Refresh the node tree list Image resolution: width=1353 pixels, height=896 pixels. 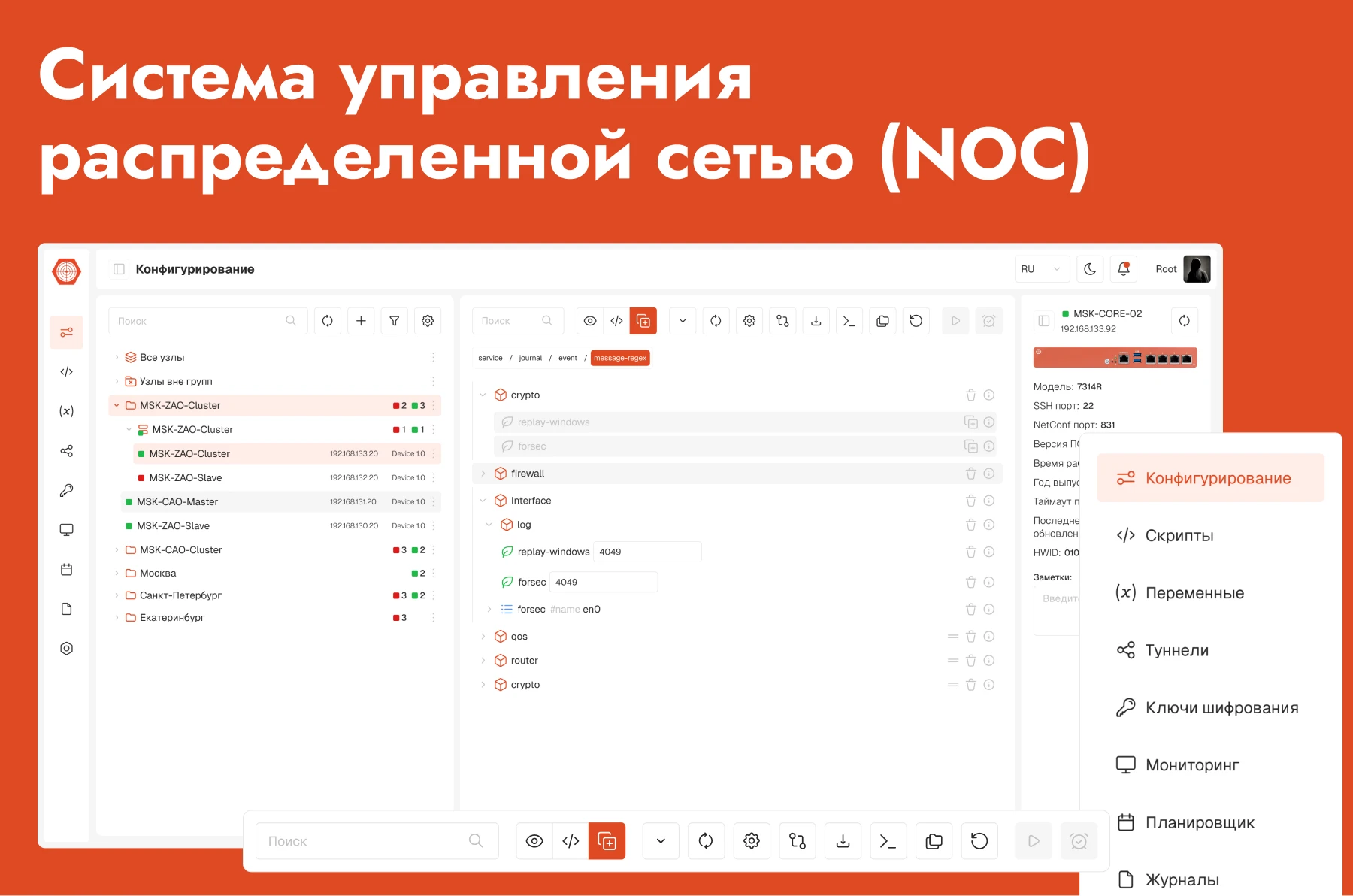(328, 321)
